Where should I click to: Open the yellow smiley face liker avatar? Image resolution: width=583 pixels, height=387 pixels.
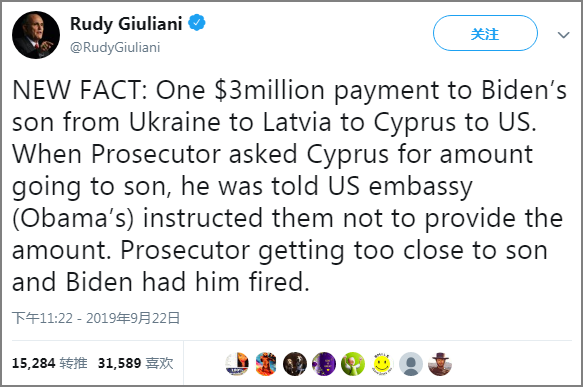[x=382, y=364]
